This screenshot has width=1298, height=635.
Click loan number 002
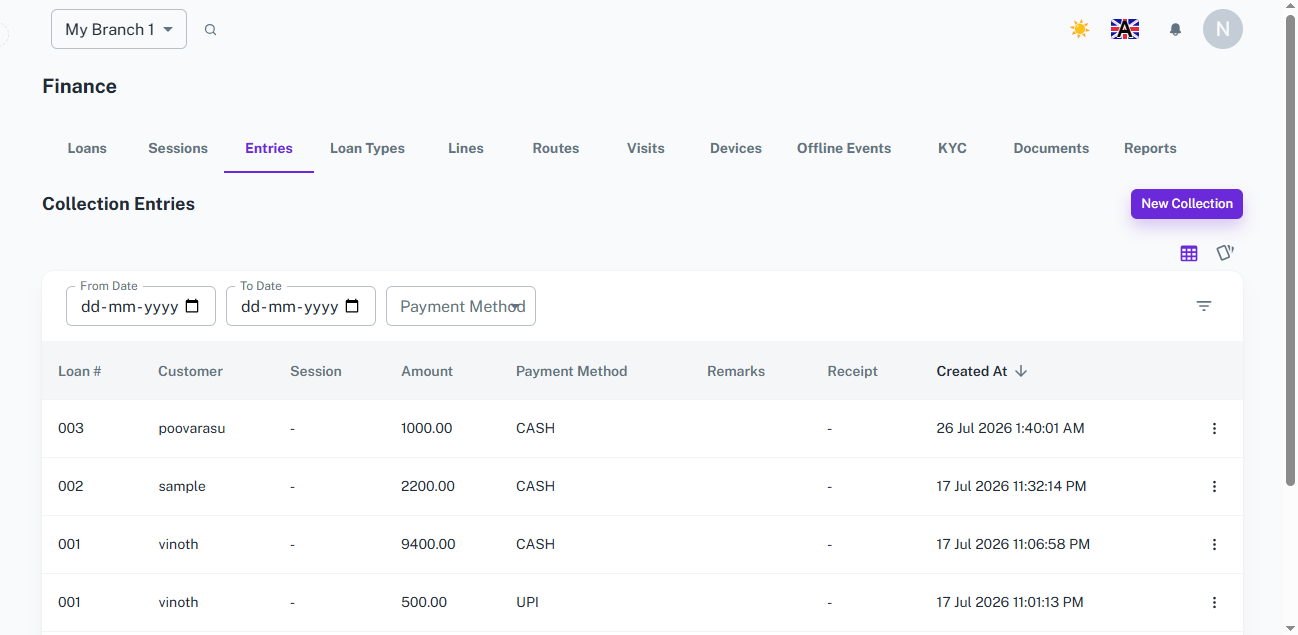click(71, 486)
